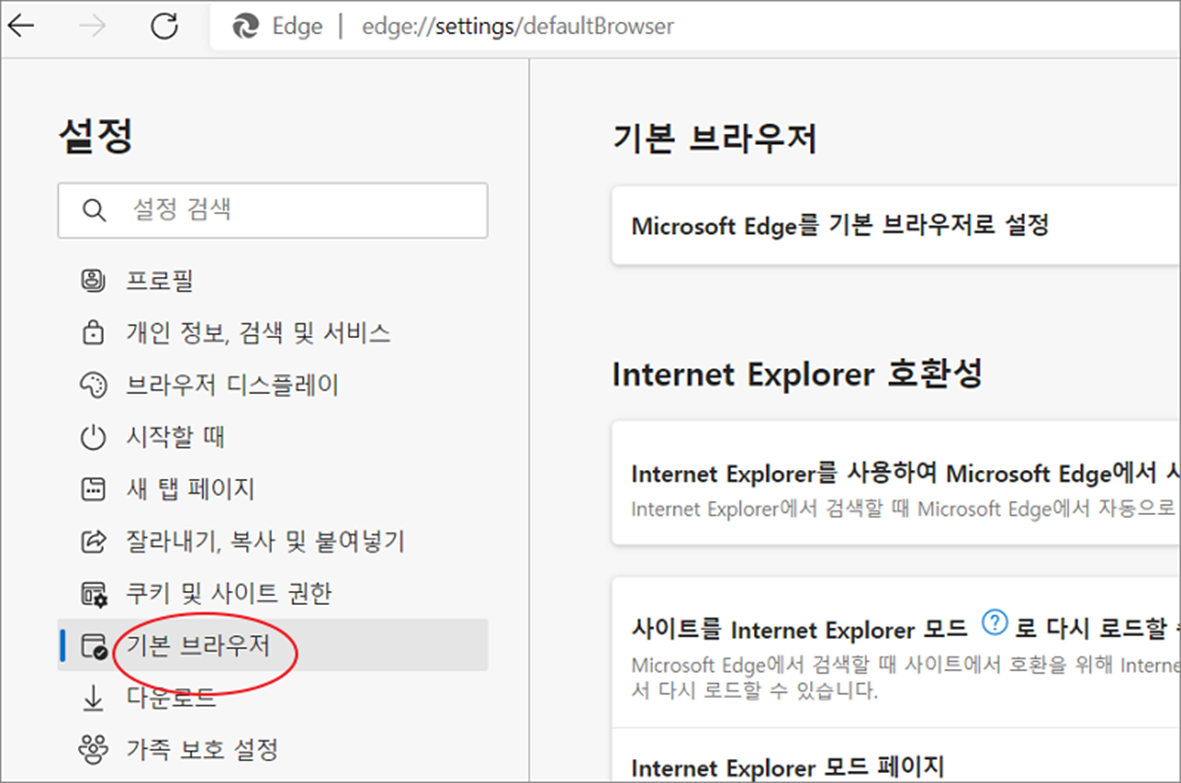Click the power icon for 시작할 때
The image size is (1181, 783).
[93, 437]
